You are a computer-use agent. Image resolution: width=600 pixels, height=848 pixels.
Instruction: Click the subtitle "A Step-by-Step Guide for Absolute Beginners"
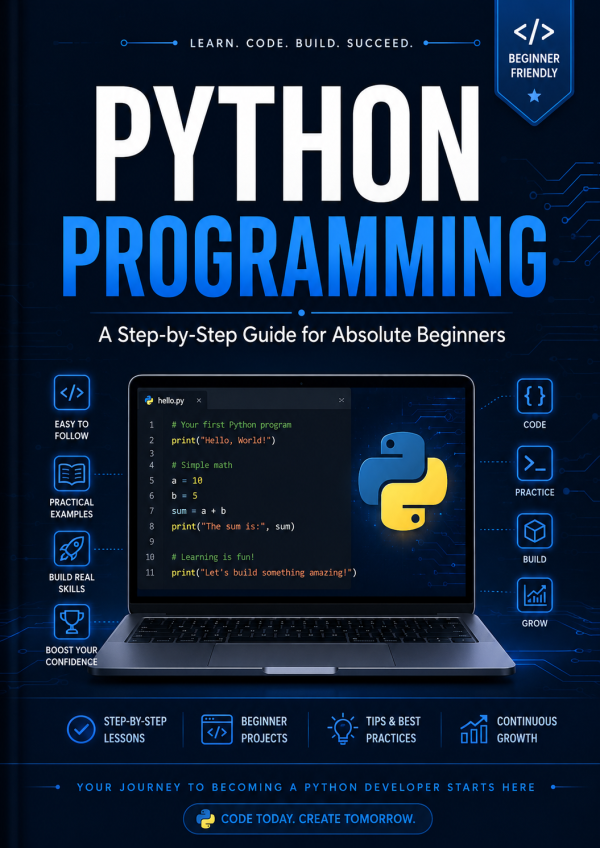[x=301, y=336]
